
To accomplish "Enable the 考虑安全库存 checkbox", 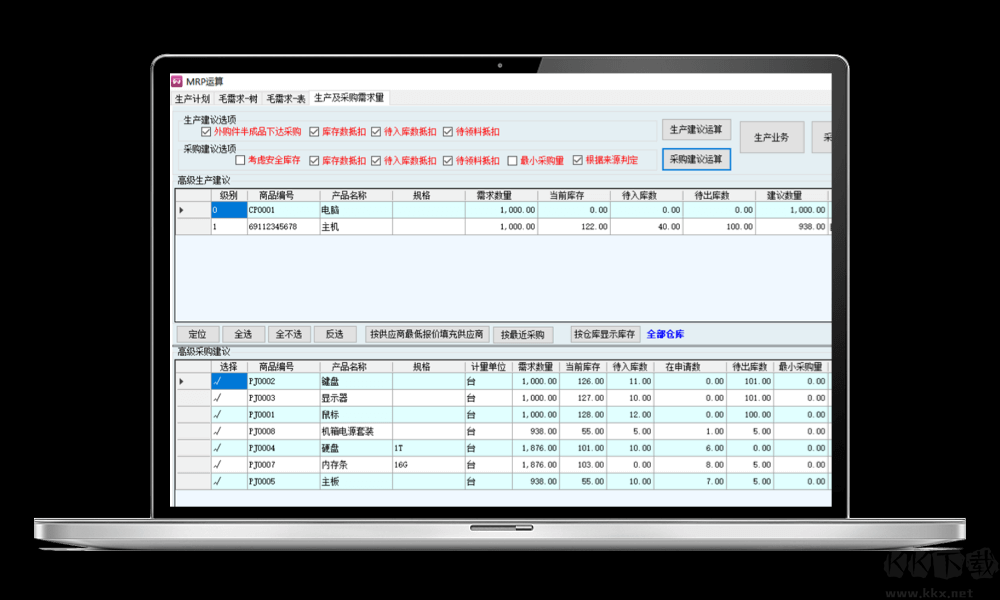I will [x=240, y=161].
